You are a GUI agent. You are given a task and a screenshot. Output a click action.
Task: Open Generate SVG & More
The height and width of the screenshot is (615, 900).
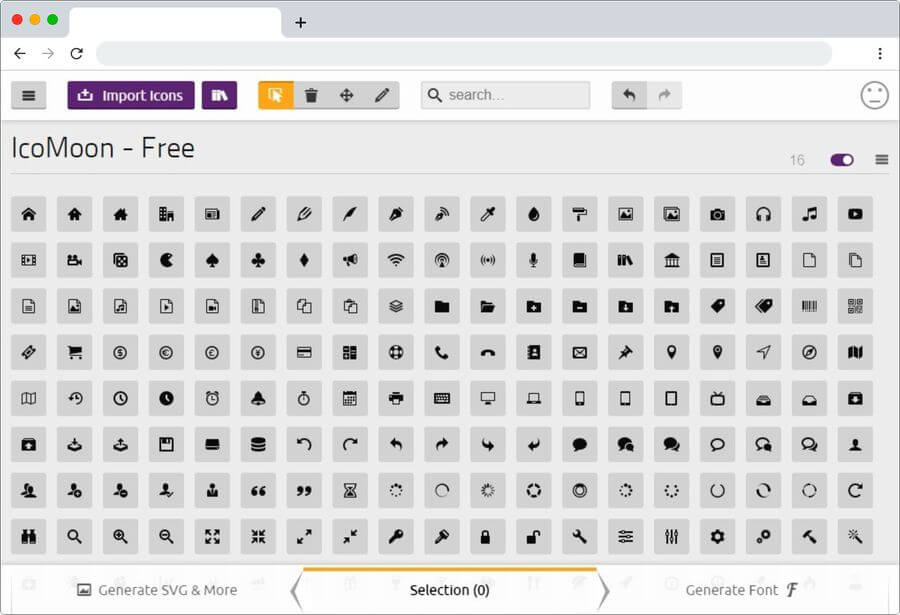[157, 590]
